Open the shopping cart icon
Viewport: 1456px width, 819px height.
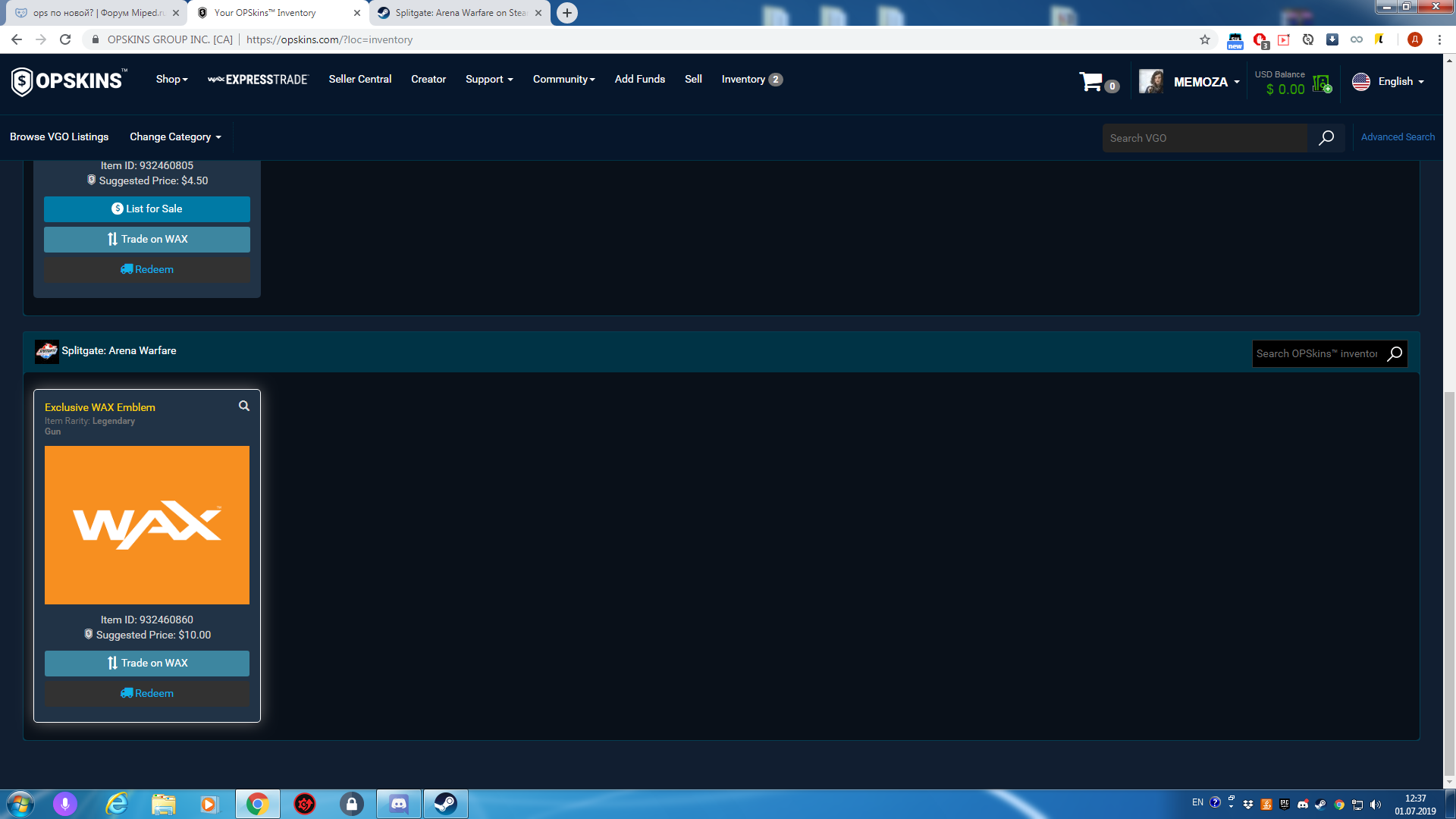tap(1092, 81)
